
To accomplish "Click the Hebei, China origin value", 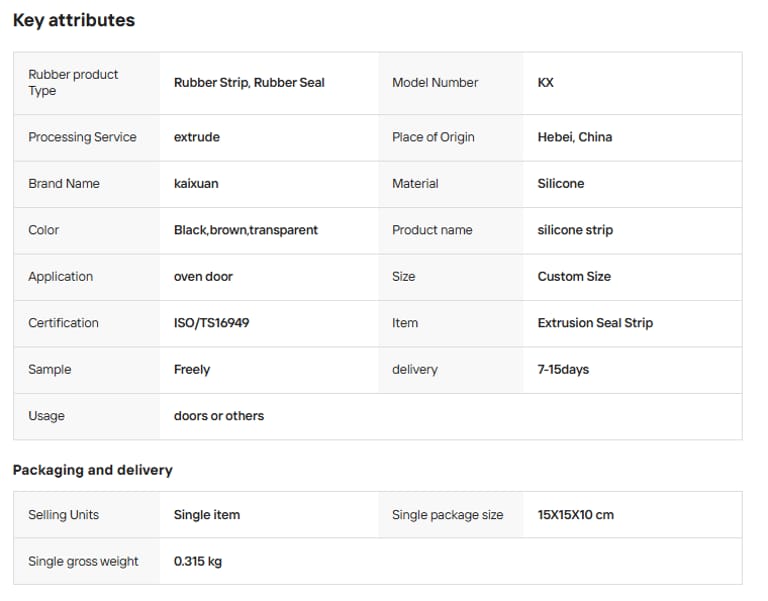I will [575, 137].
